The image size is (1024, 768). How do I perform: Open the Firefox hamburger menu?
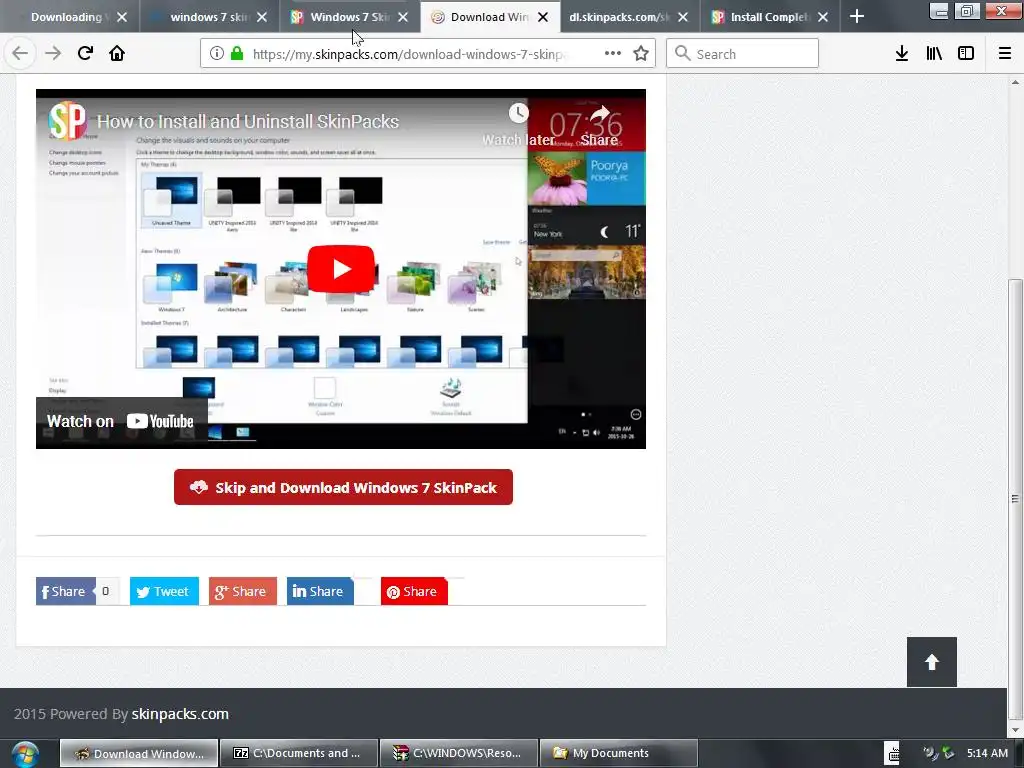point(1005,54)
